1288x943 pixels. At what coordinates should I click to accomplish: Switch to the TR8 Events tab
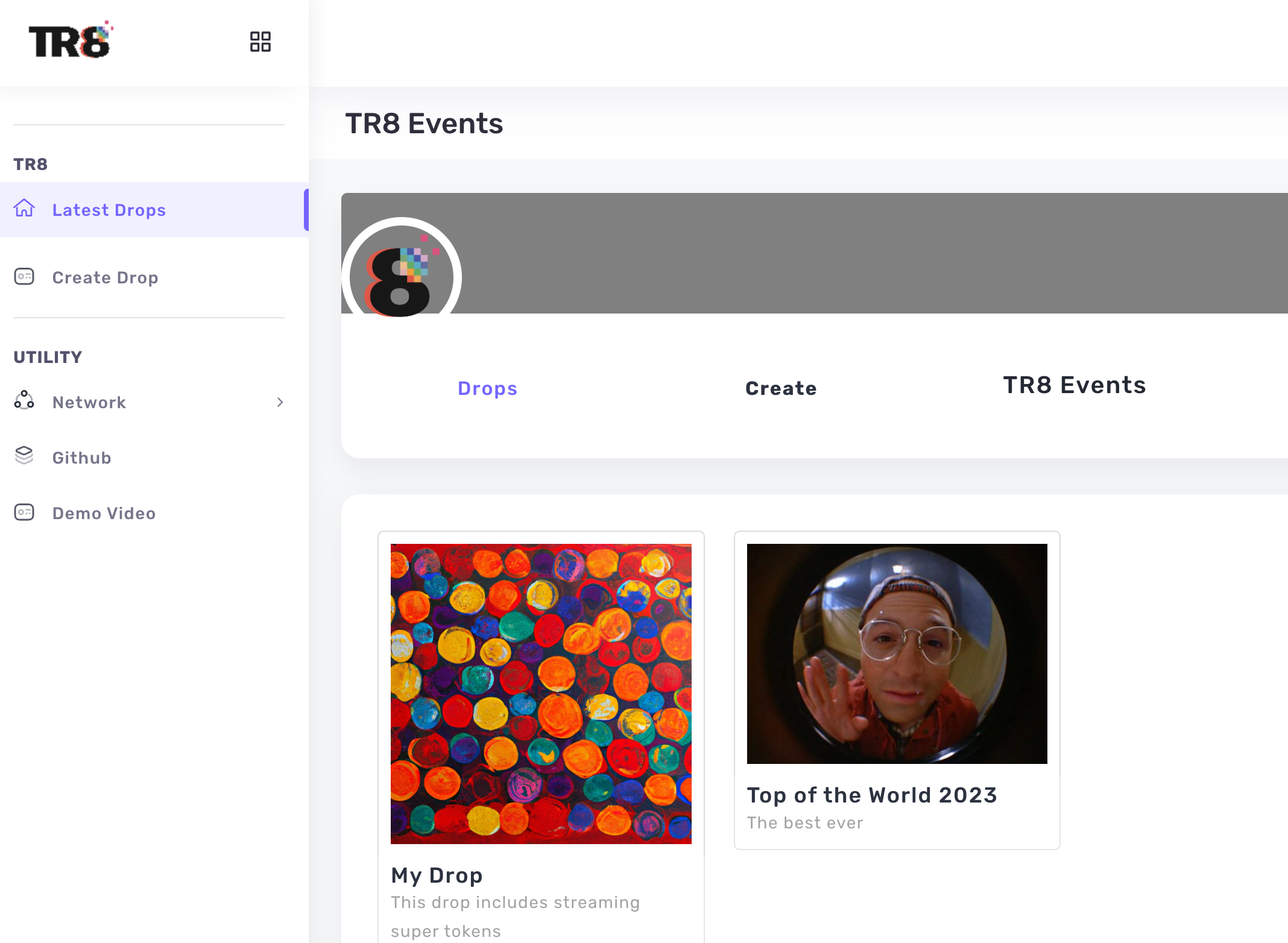1074,385
